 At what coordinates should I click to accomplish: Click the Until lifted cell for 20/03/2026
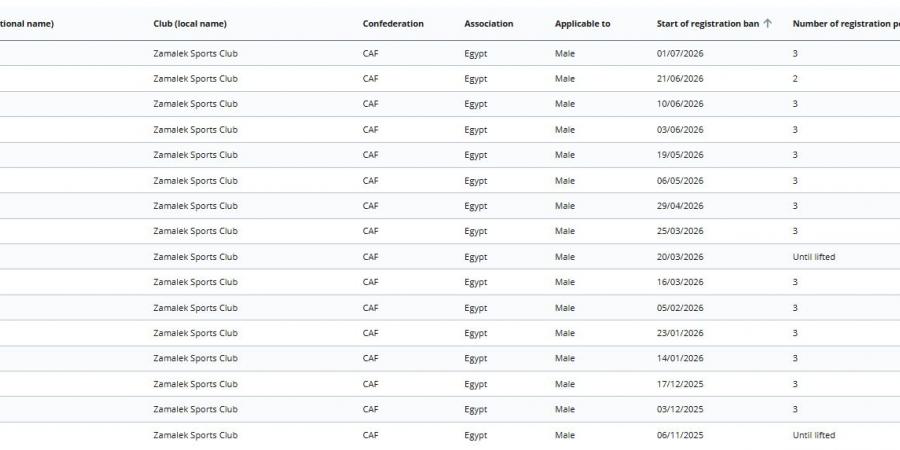pos(814,257)
